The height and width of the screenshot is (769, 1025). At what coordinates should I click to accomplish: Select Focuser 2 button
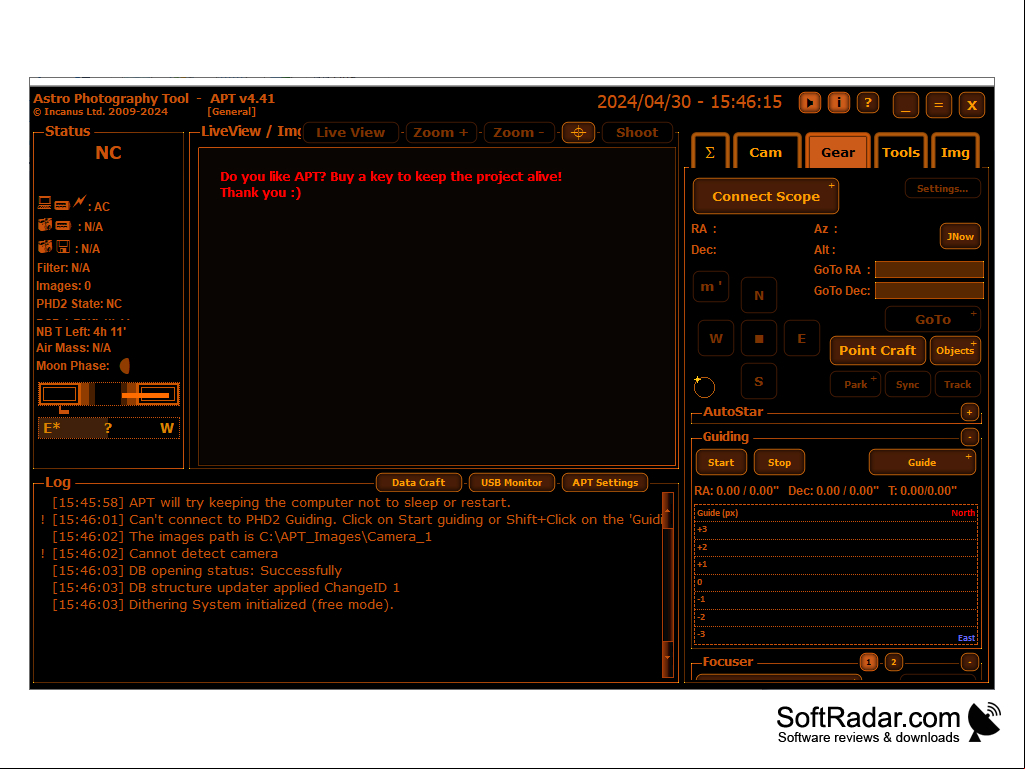coord(894,662)
